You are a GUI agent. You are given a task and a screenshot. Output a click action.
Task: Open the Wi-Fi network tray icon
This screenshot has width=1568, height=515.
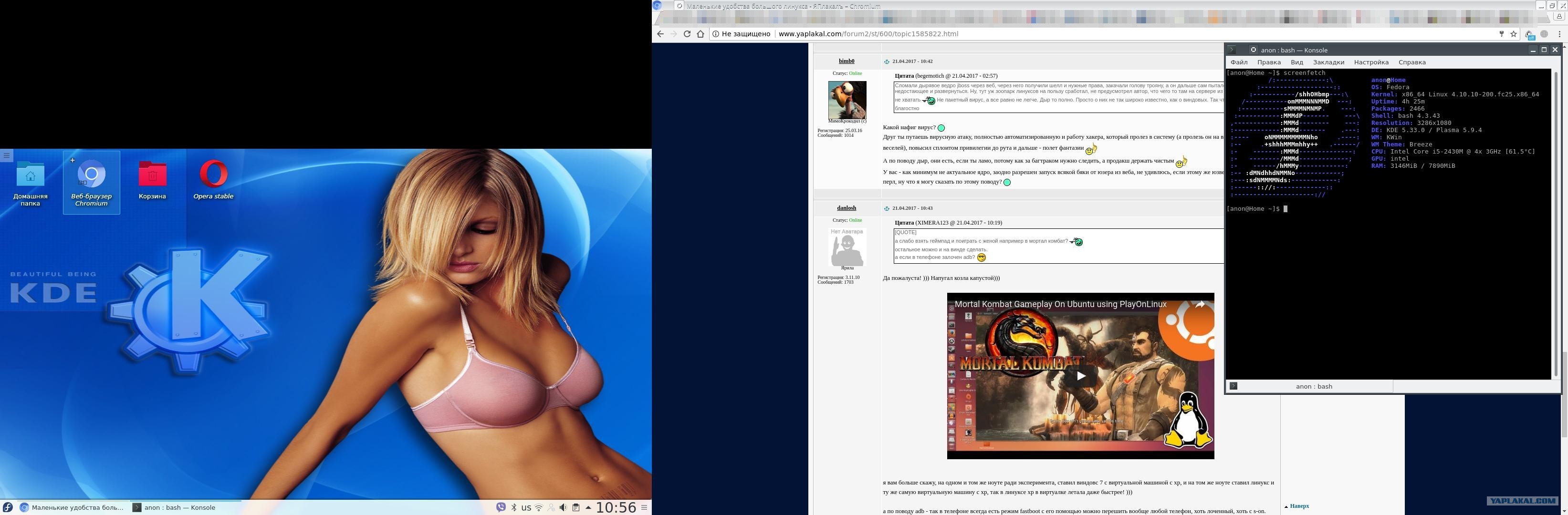pyautogui.click(x=539, y=507)
